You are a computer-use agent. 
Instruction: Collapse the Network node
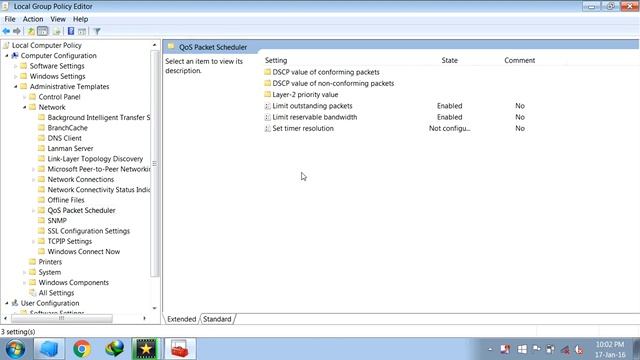coord(24,107)
